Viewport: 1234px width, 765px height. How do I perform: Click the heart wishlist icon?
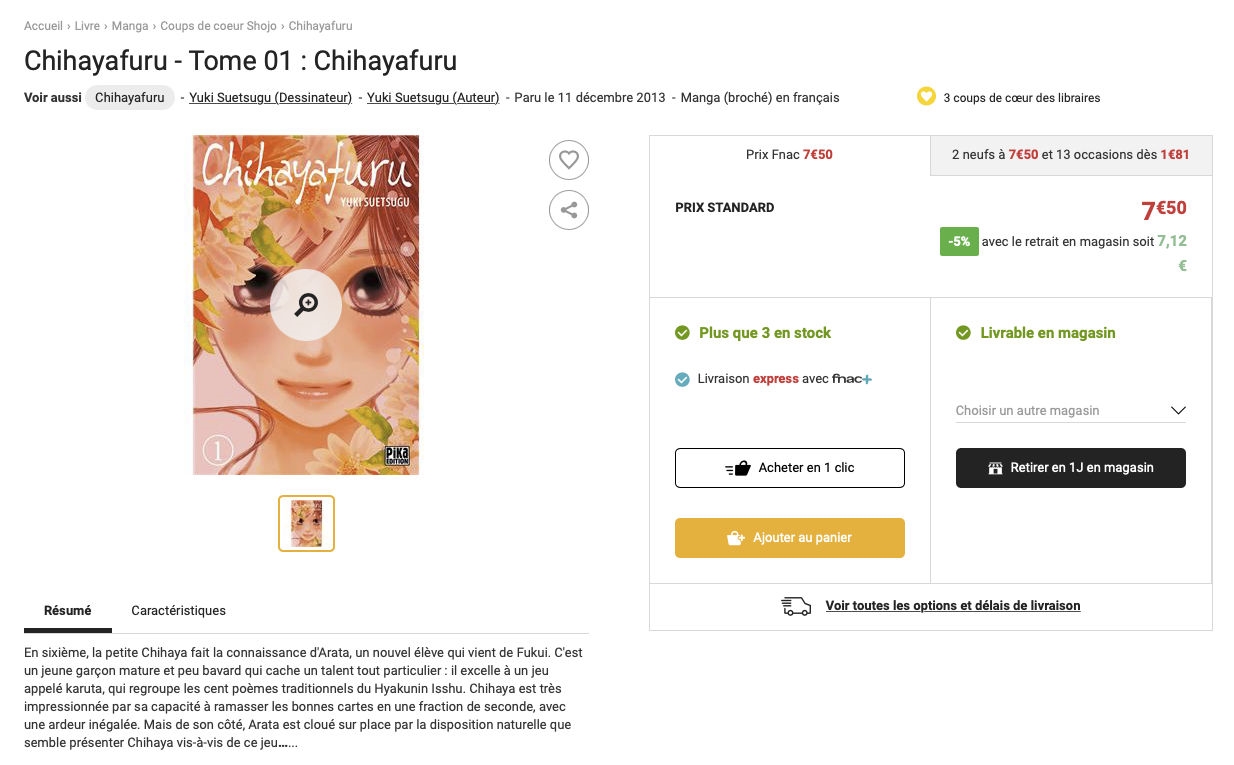[568, 160]
